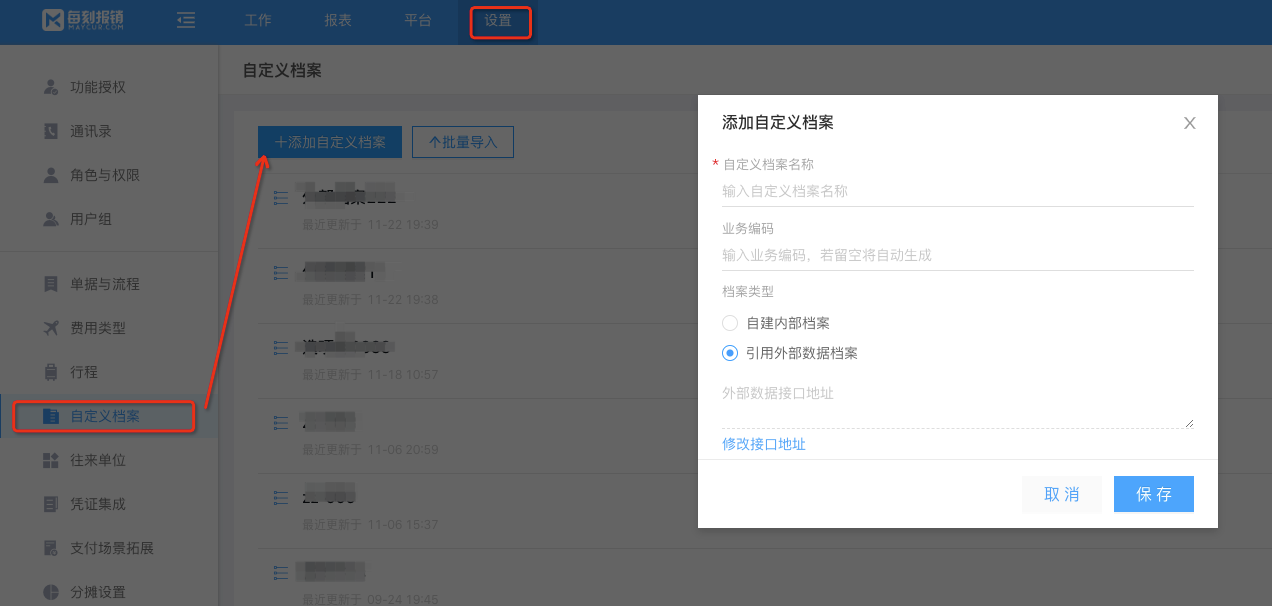This screenshot has width=1272, height=606.
Task: Click the sidebar collapse icon in header
Action: [185, 20]
